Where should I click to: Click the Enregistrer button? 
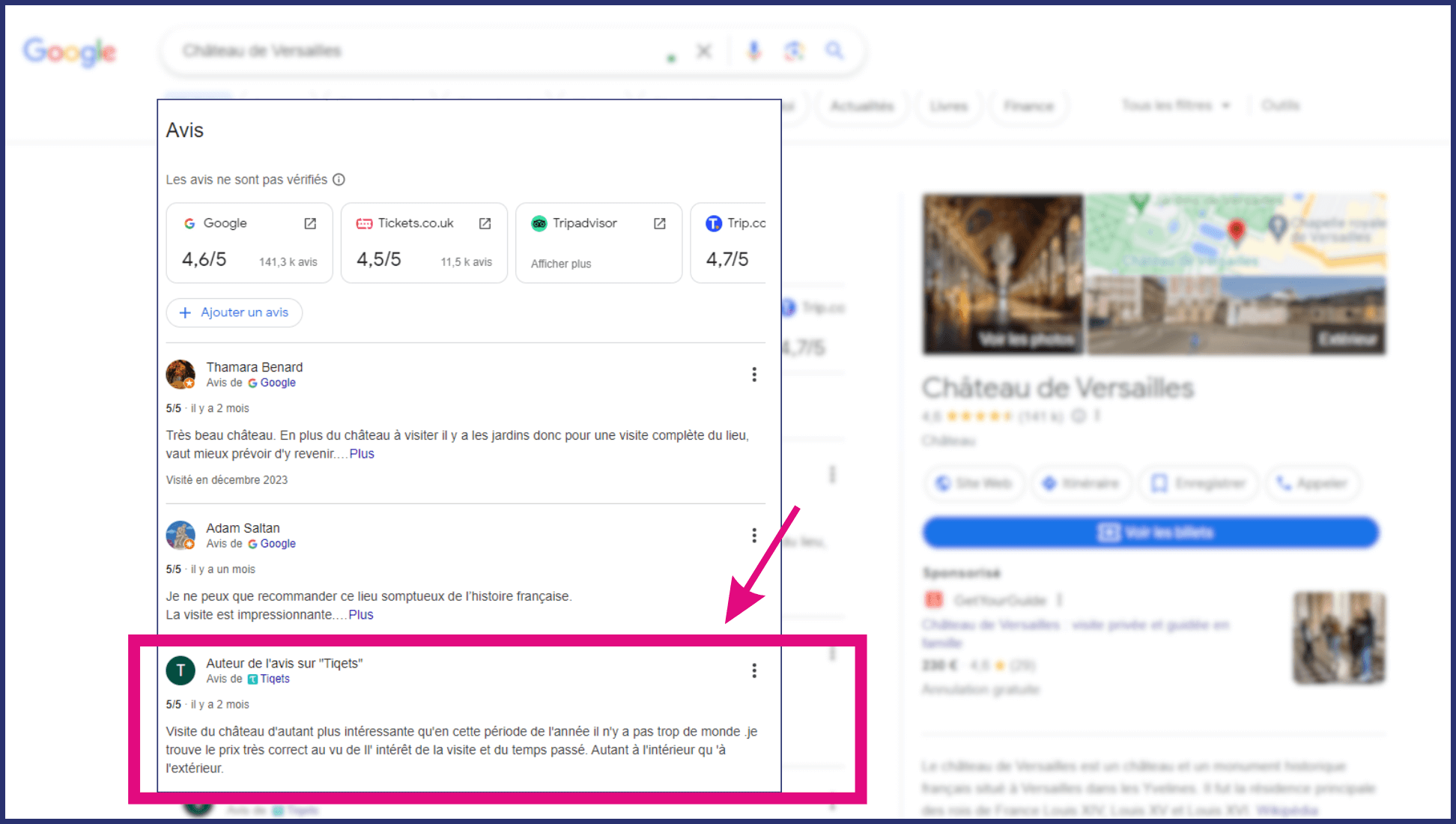coord(1198,483)
